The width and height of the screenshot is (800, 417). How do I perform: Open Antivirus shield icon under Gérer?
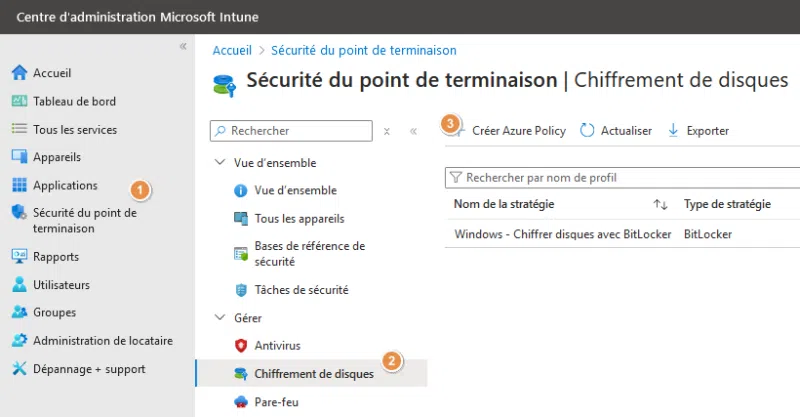point(240,345)
